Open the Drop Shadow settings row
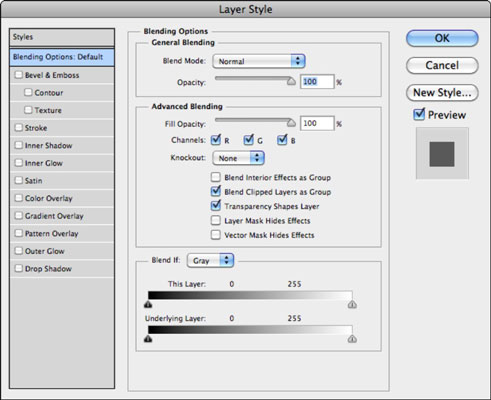Image resolution: width=491 pixels, height=400 pixels. tap(62, 268)
